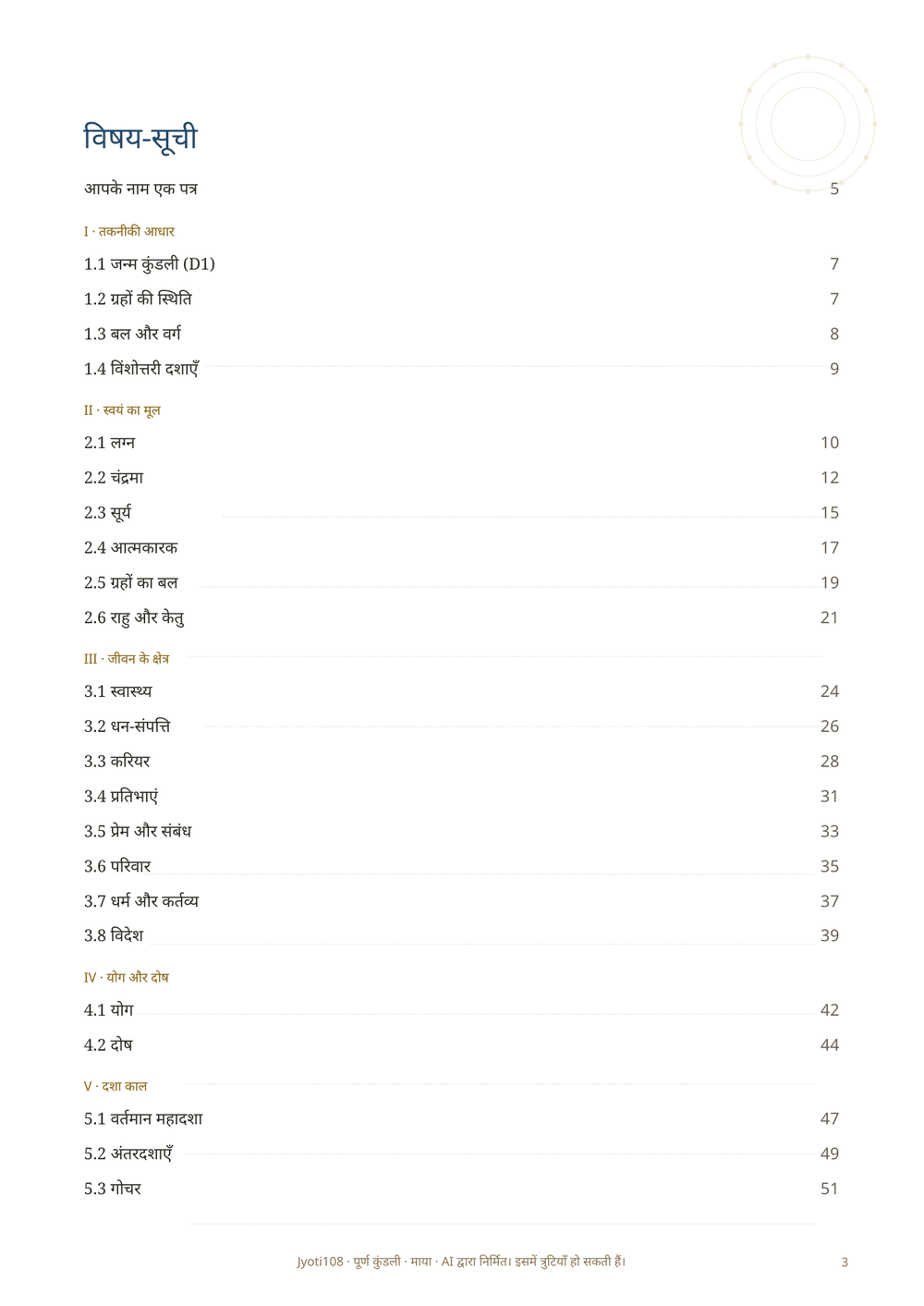The image size is (924, 1306).
Task: Select 3.2 धन-संपत्ति entry
Action: coord(461,726)
